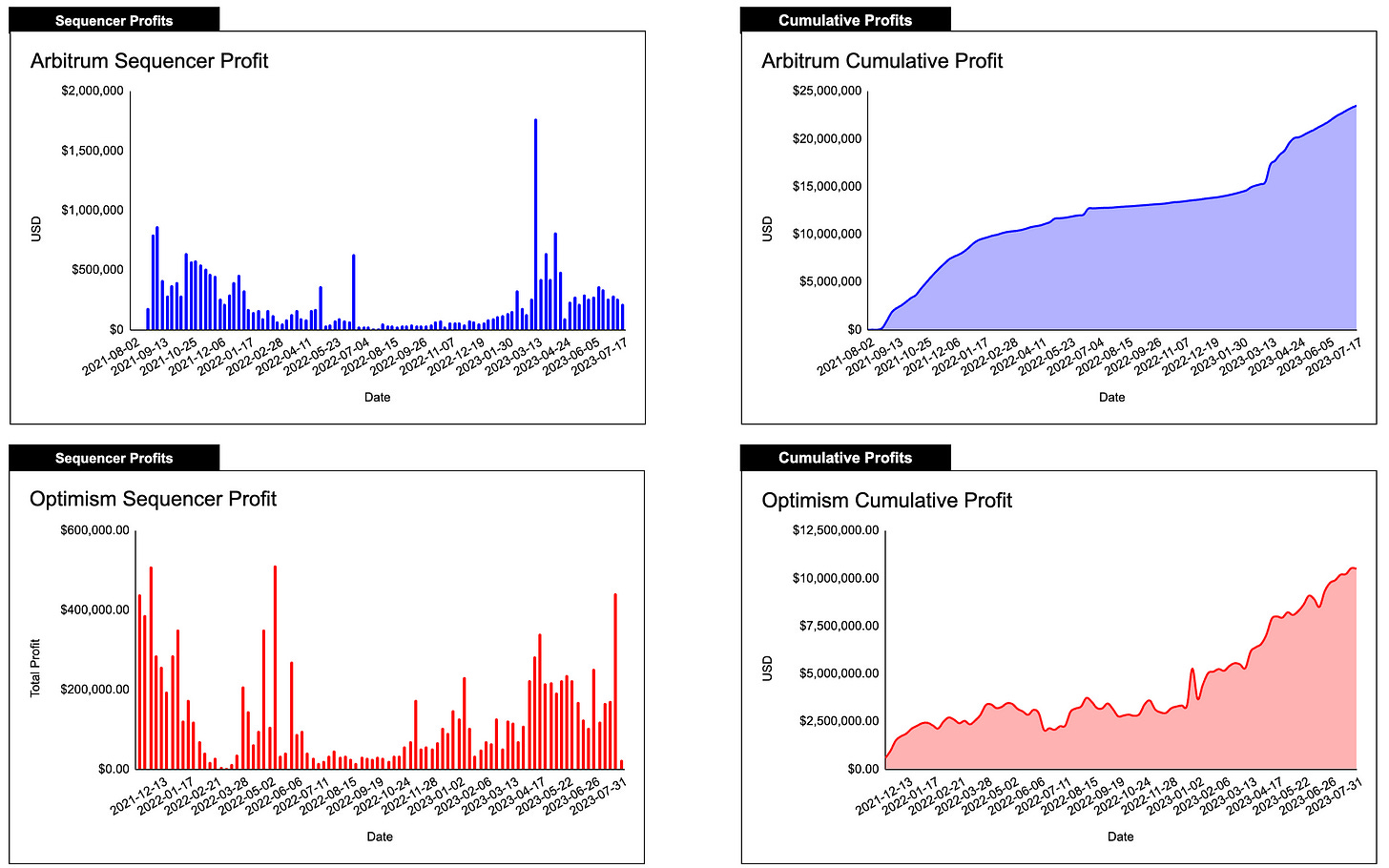Click the $1,000,000 axis value
1389x868 pixels.
click(93, 210)
